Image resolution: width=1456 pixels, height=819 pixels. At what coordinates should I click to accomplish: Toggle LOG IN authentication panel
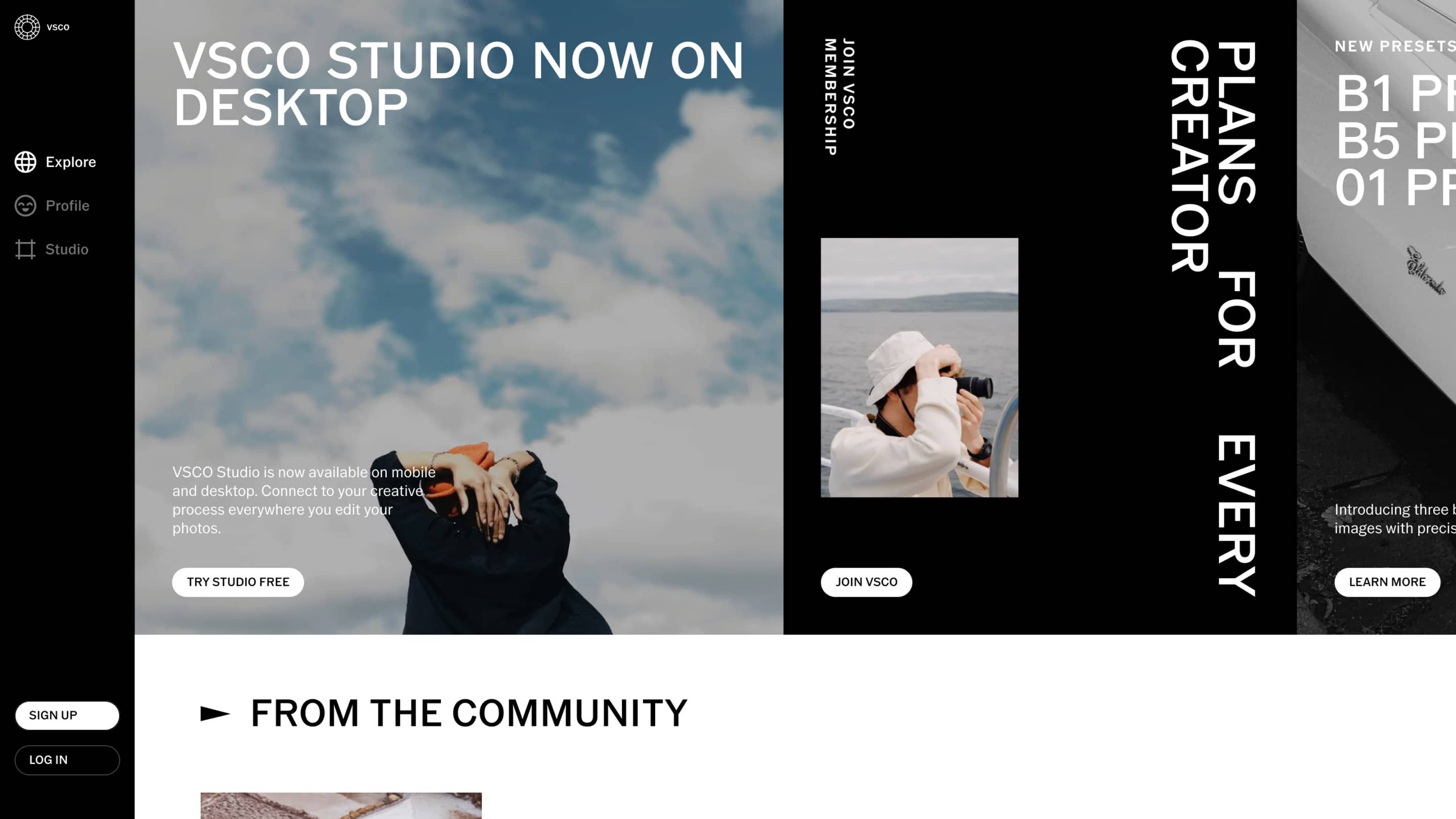pos(67,760)
